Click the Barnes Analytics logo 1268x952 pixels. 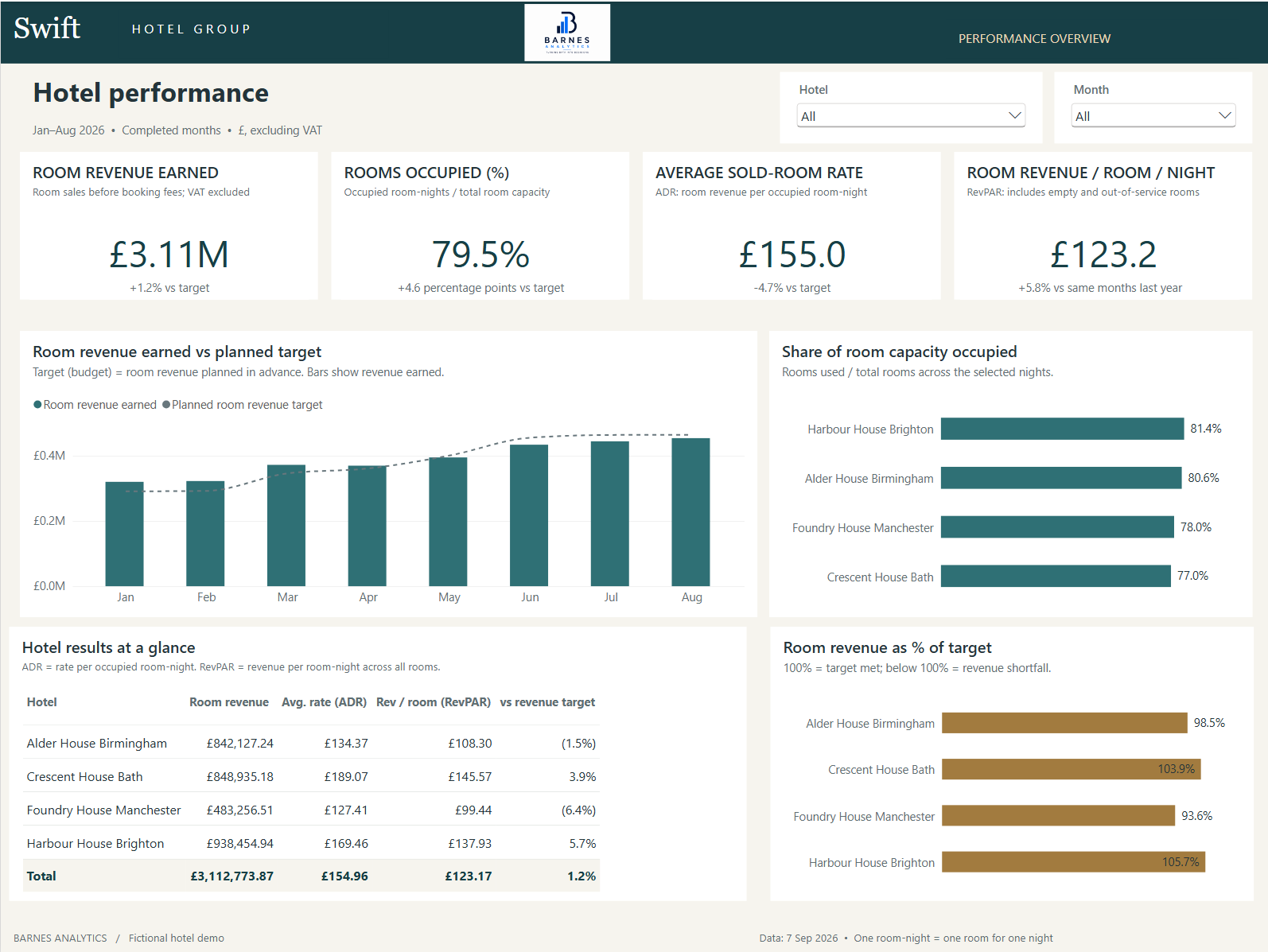[x=567, y=33]
